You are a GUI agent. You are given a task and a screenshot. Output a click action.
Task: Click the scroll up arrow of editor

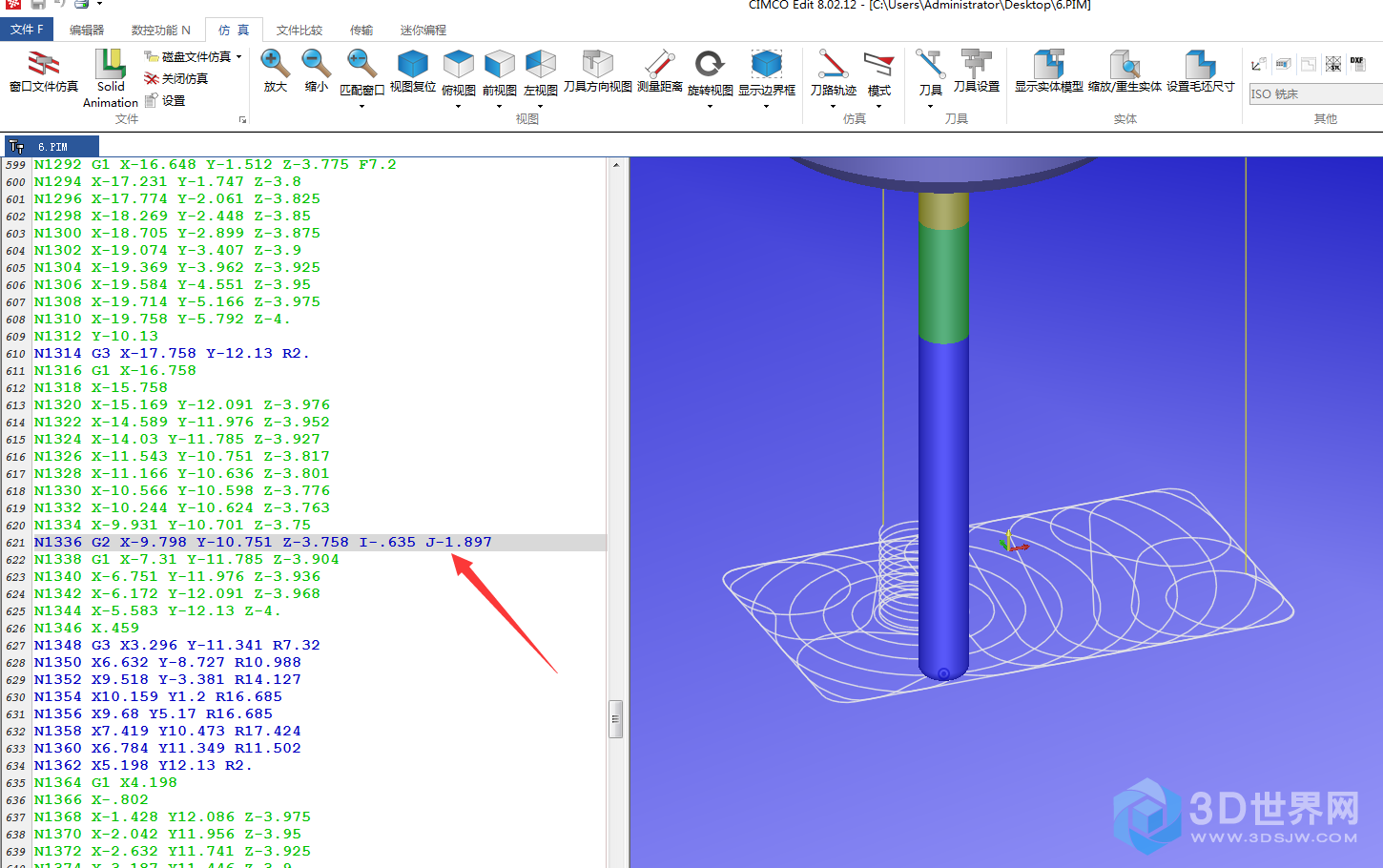pyautogui.click(x=616, y=165)
